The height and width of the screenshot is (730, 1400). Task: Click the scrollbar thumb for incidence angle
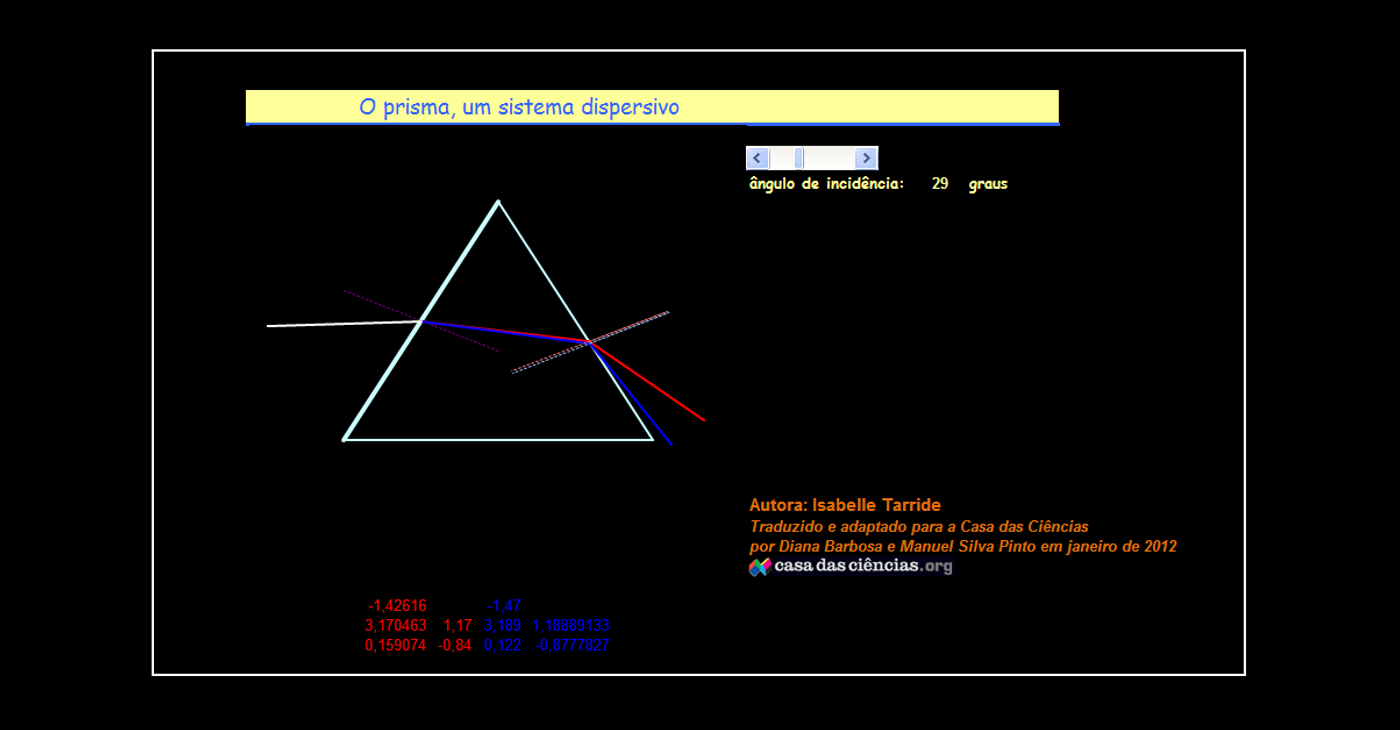tap(799, 158)
